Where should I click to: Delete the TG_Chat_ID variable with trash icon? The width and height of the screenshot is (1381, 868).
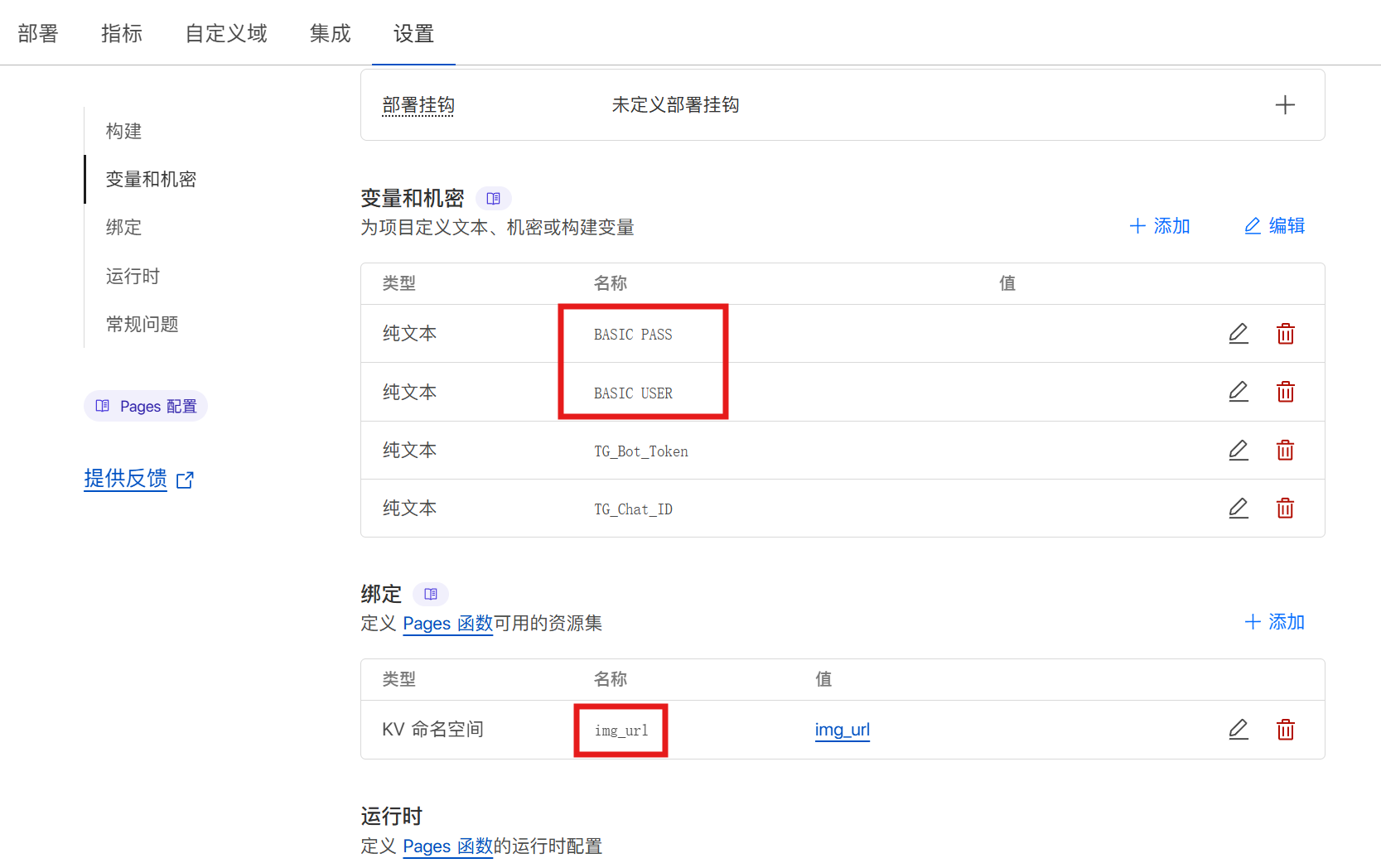click(x=1286, y=508)
